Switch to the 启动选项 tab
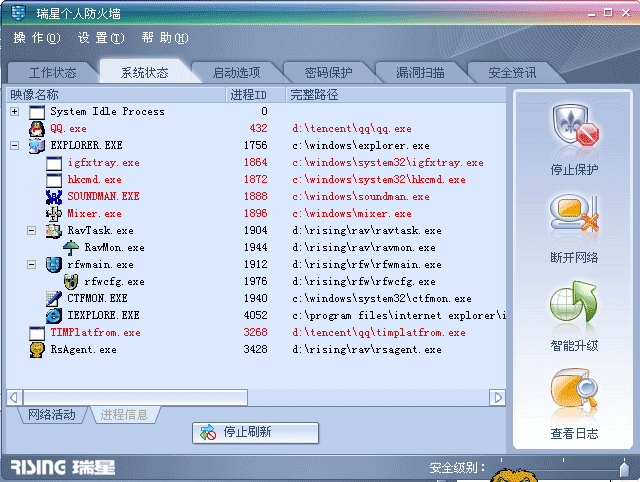 click(237, 73)
